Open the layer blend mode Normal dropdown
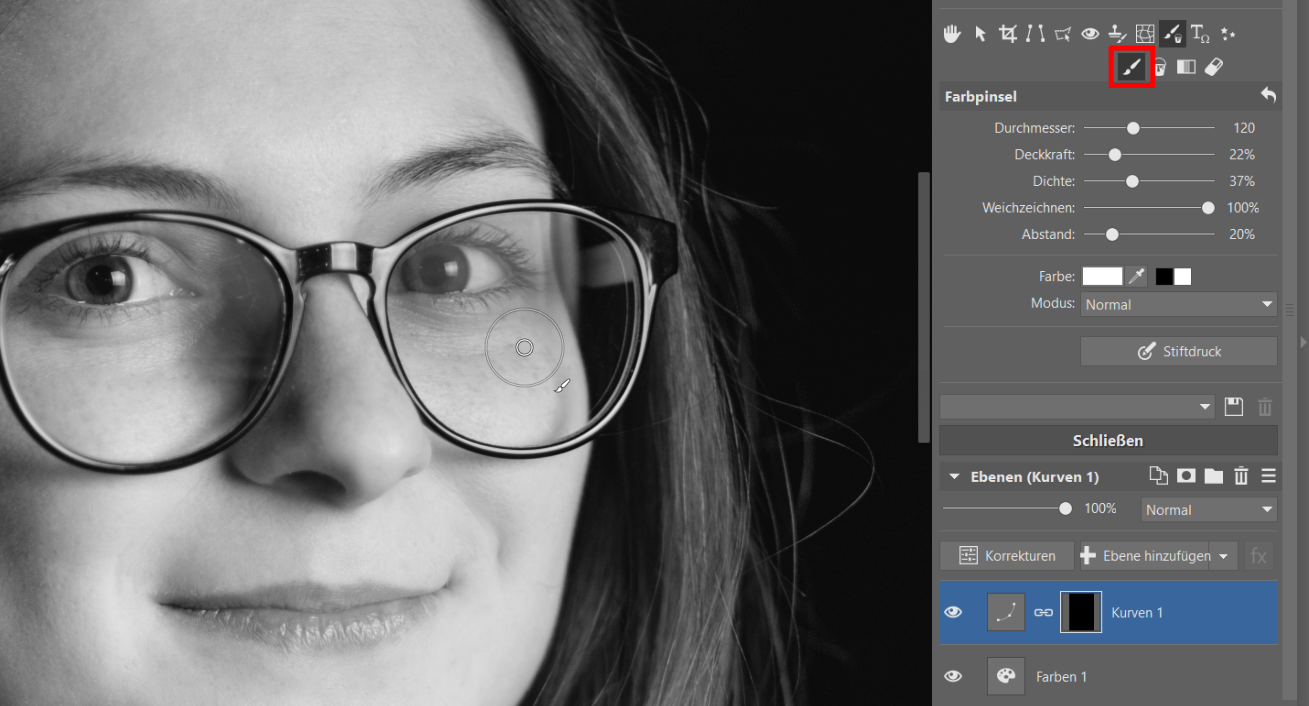 [x=1209, y=510]
